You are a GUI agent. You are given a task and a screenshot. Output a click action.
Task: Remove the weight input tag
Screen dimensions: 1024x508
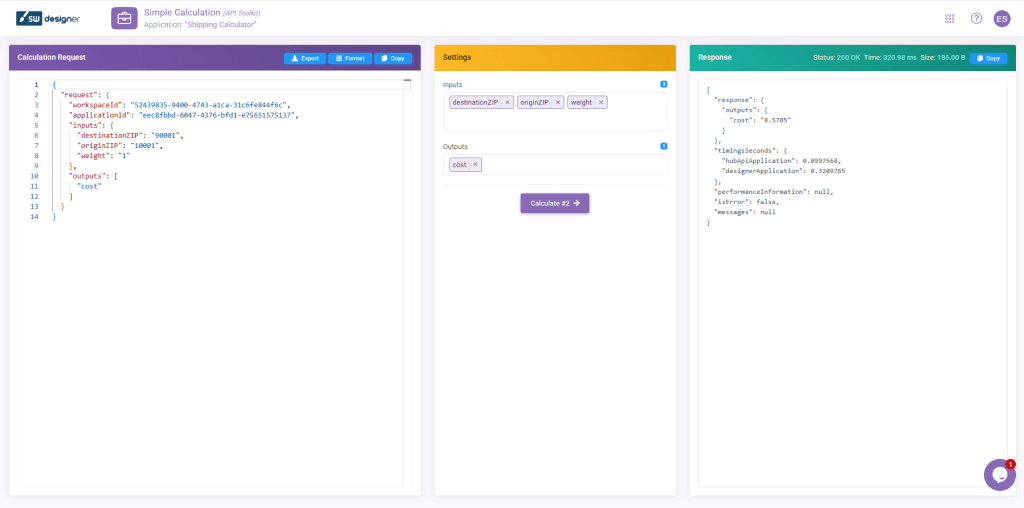click(x=601, y=103)
